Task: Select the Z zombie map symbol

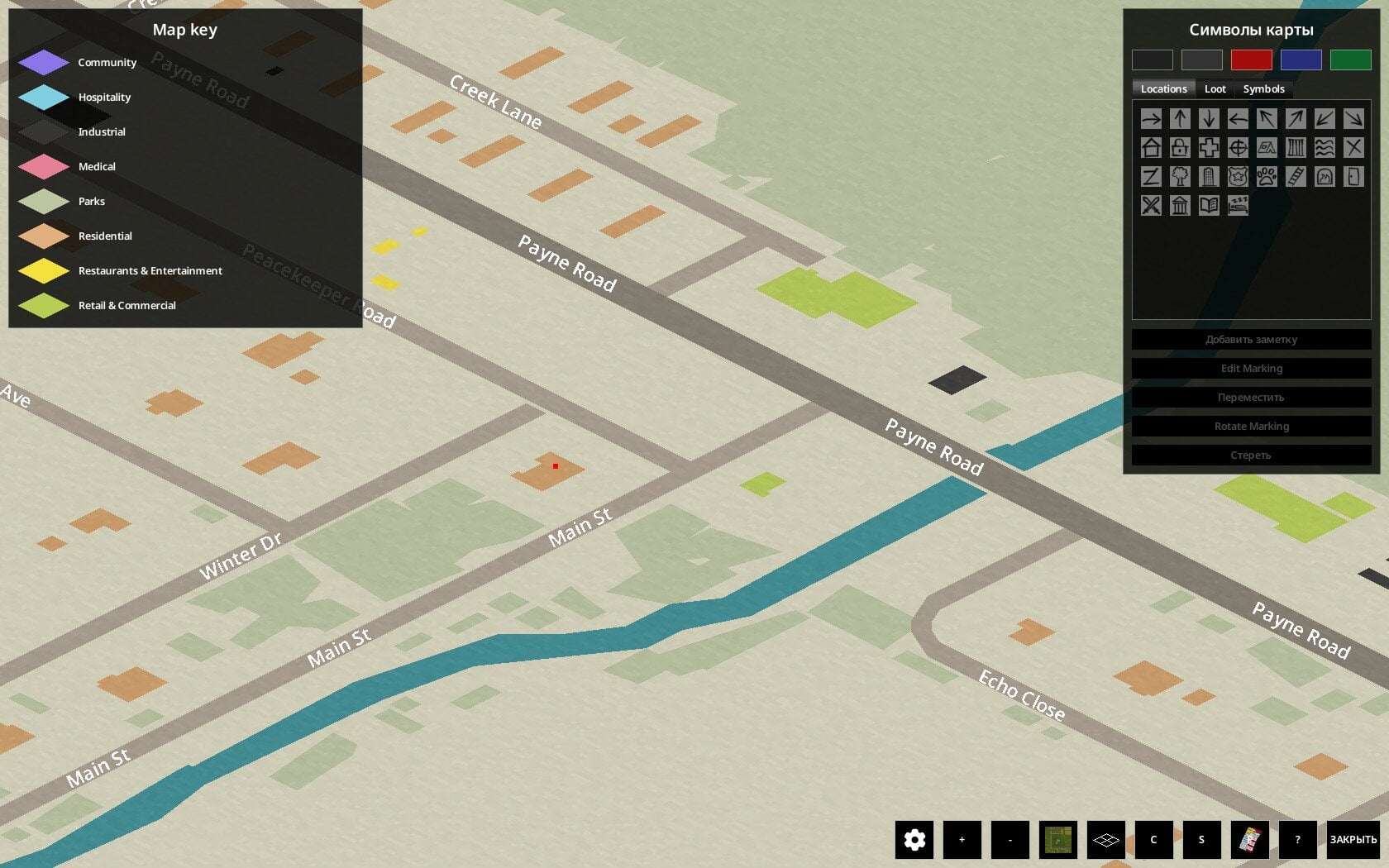Action: 1151,177
